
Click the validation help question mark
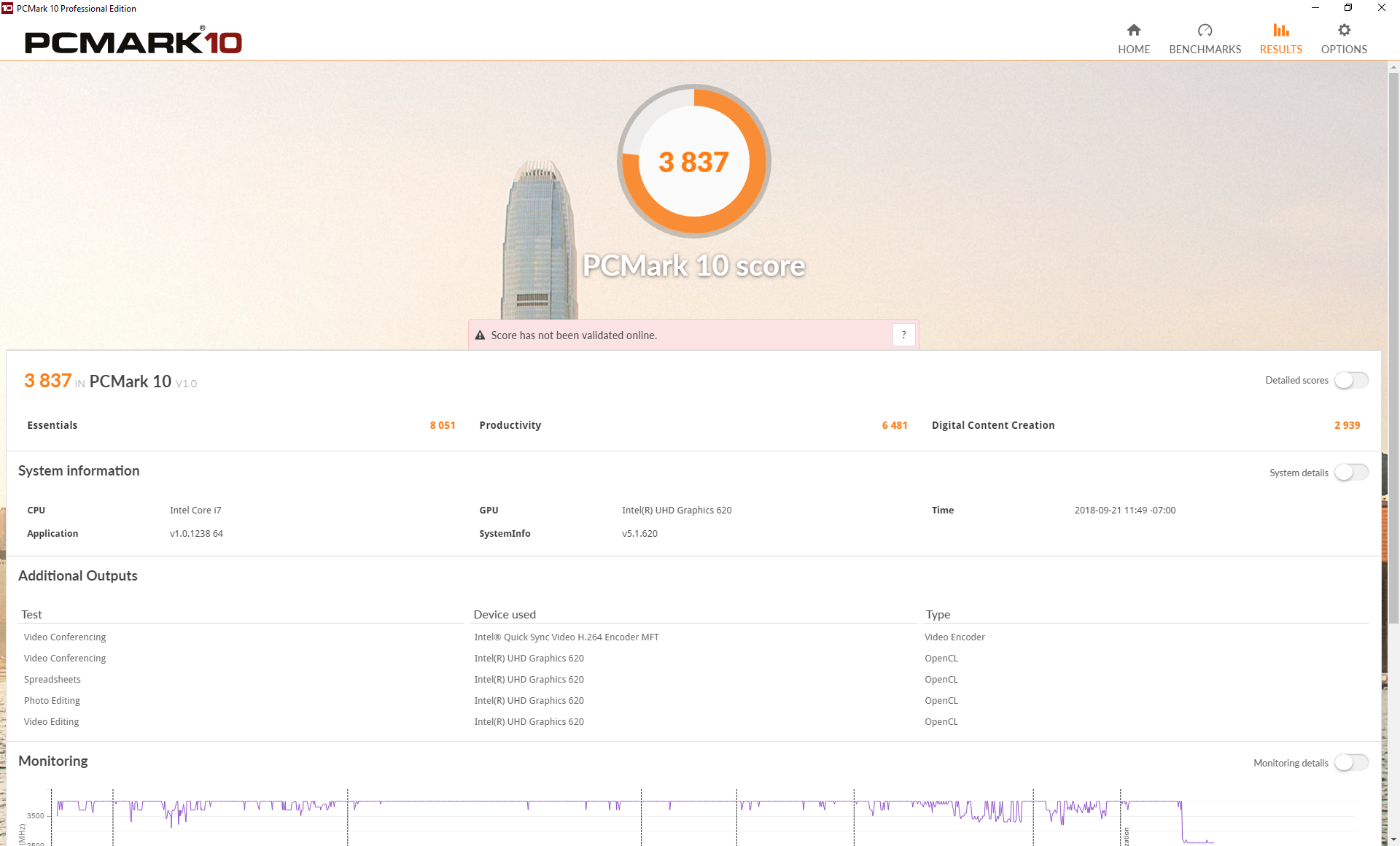point(903,335)
